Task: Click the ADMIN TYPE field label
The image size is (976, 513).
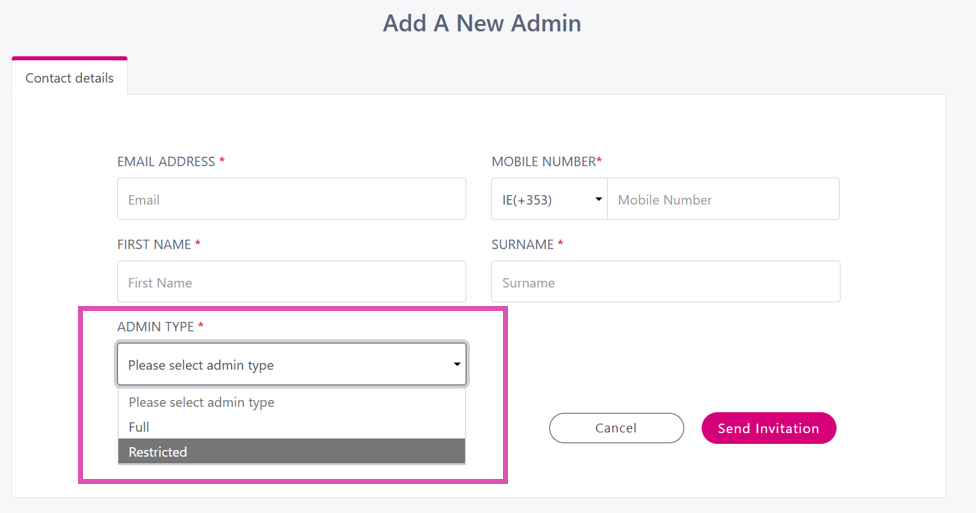Action: 155,327
